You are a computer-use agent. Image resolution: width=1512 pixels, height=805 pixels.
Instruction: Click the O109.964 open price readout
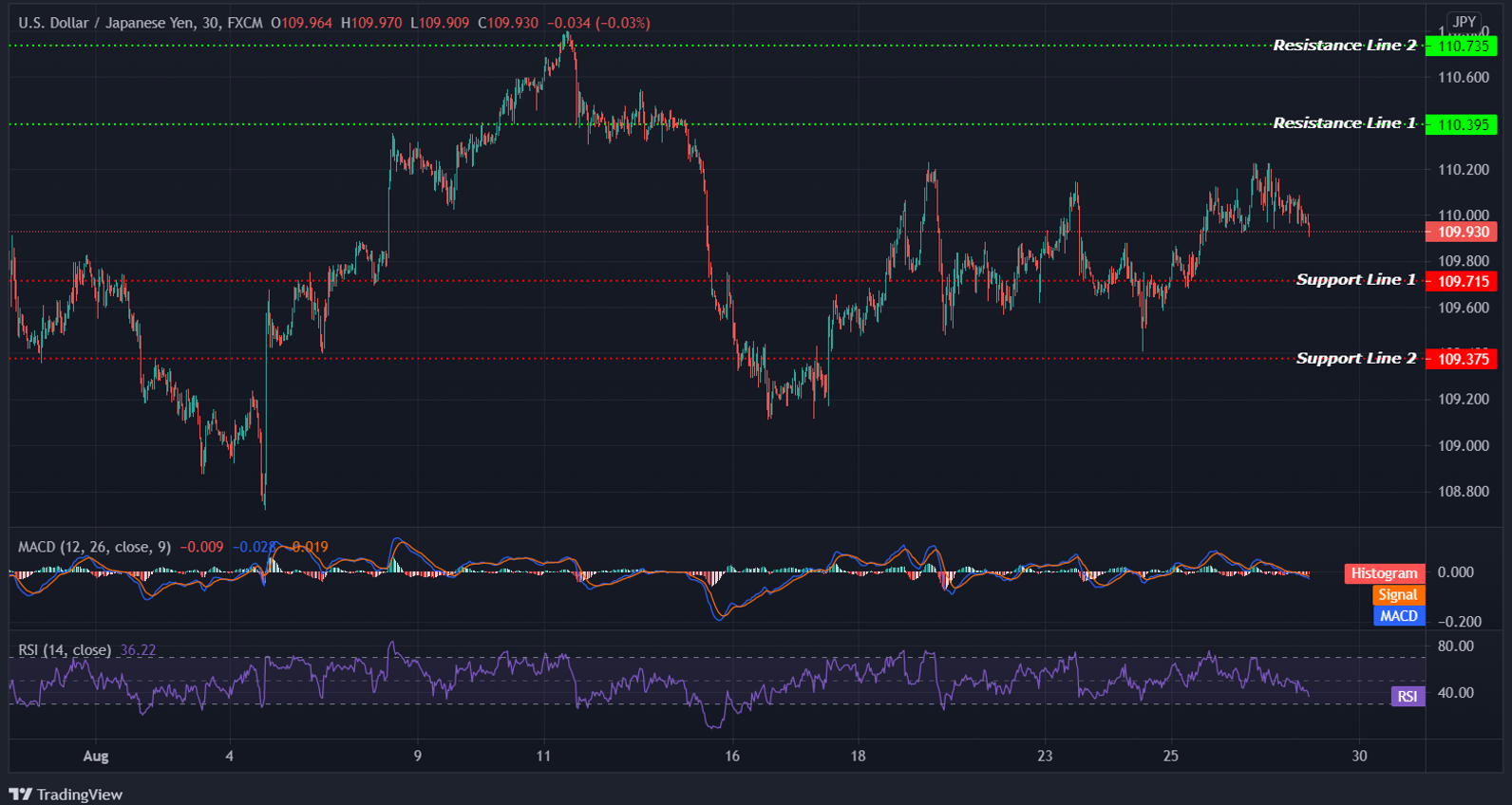tap(302, 23)
